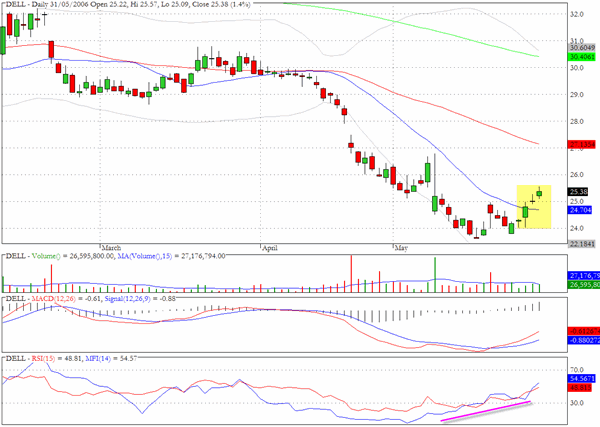Click the 22.1841 lower band value label

click(582, 244)
